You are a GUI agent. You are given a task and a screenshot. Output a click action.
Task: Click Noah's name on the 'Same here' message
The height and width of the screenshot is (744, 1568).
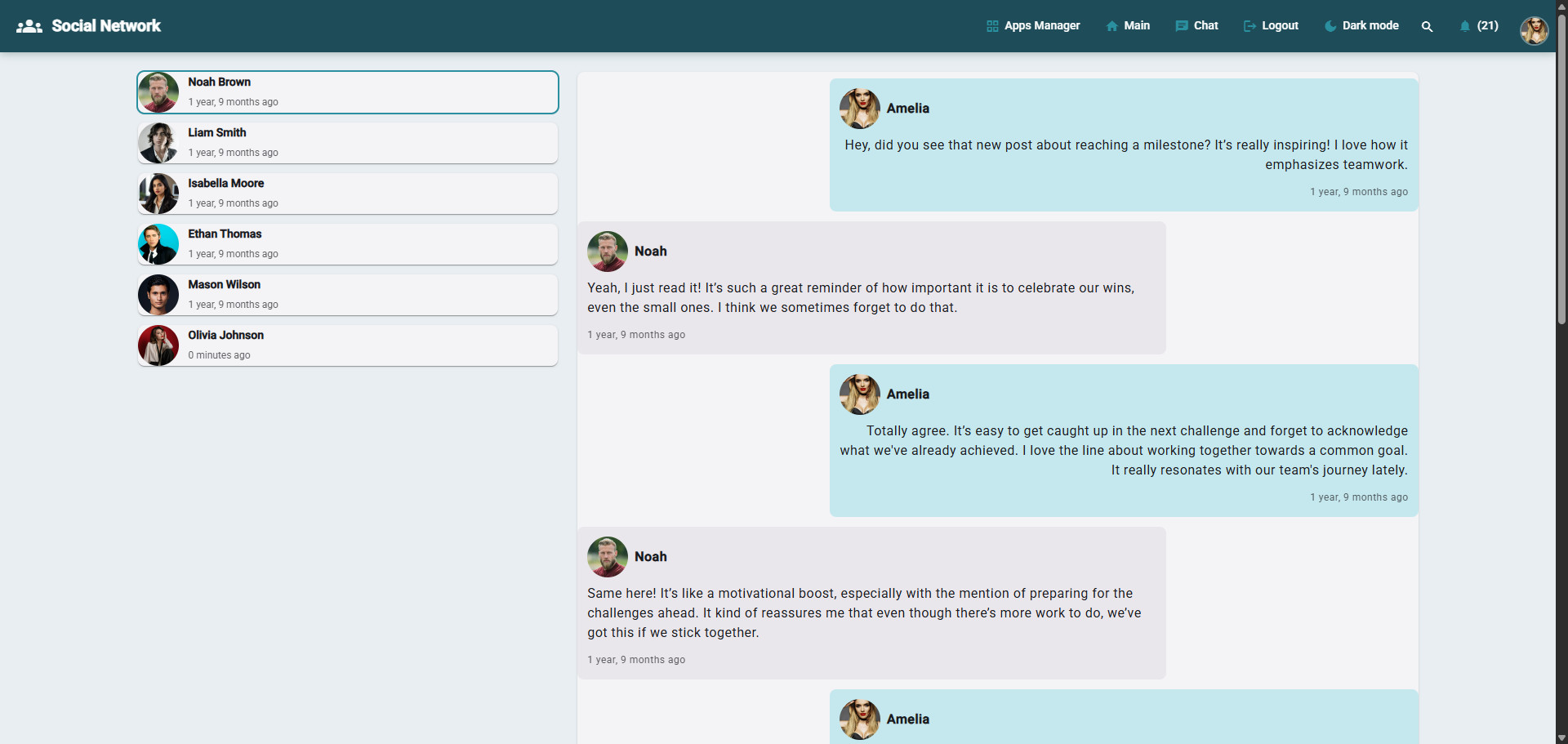(x=651, y=557)
